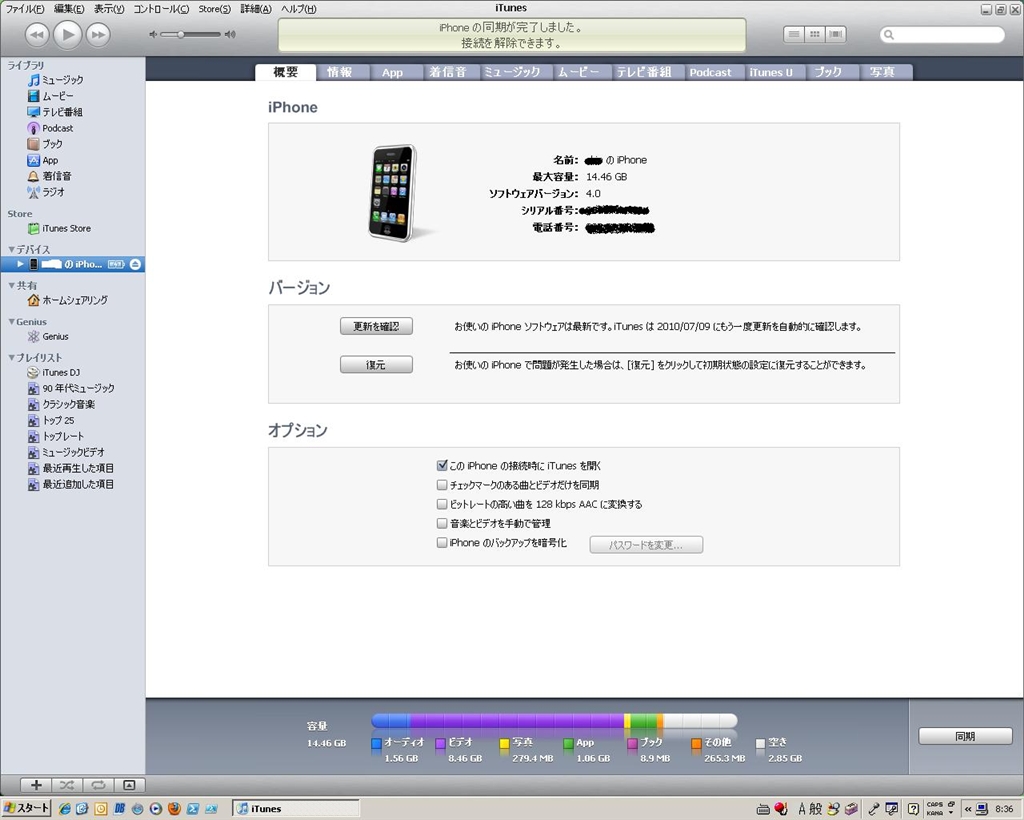The width and height of the screenshot is (1024, 820).
Task: Open ブック library in sidebar
Action: (x=45, y=144)
